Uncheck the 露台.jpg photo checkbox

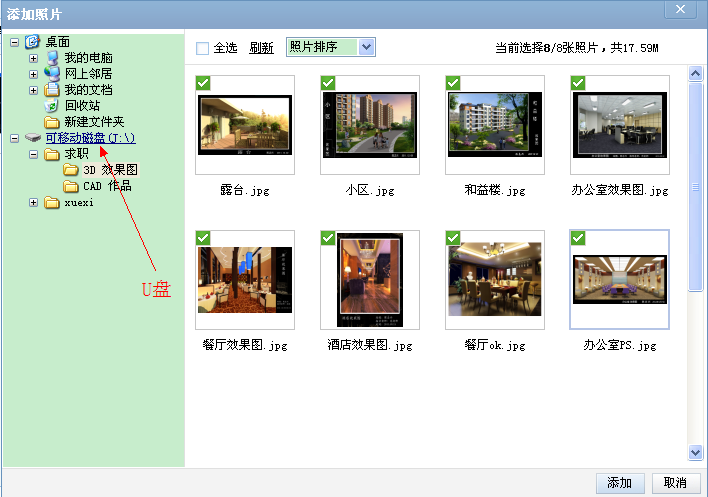[203, 83]
